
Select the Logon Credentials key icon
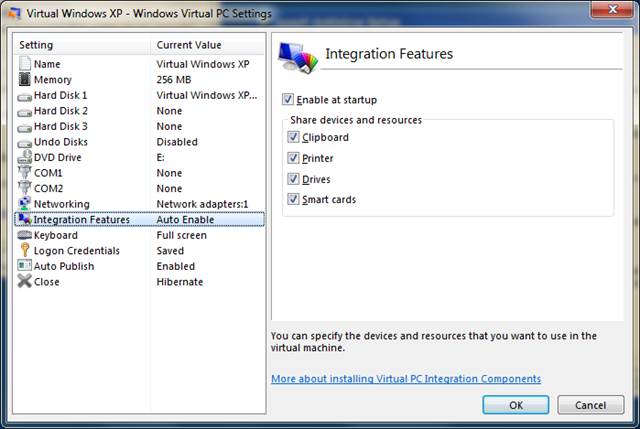pos(24,251)
